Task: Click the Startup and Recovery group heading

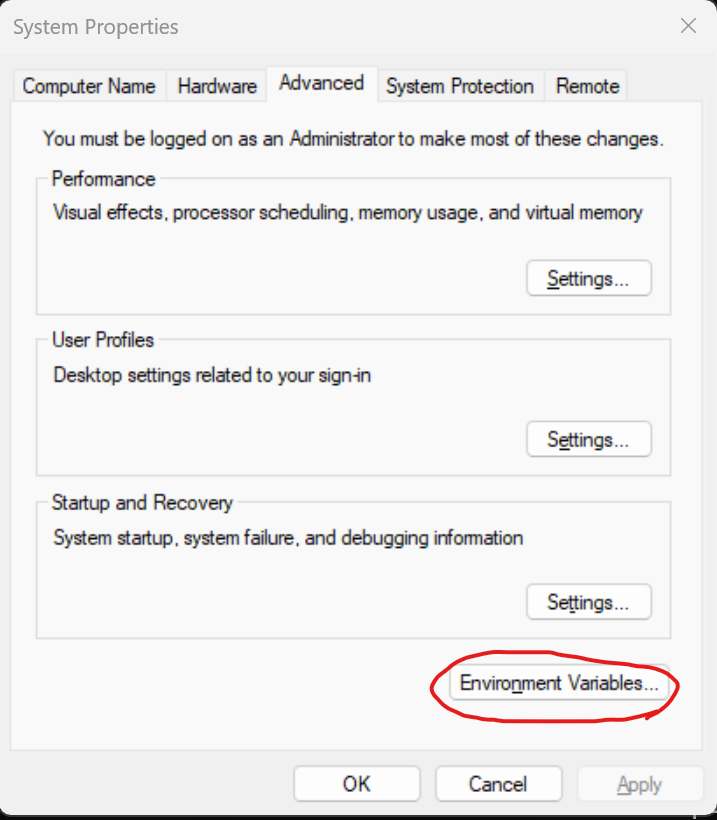Action: tap(142, 502)
